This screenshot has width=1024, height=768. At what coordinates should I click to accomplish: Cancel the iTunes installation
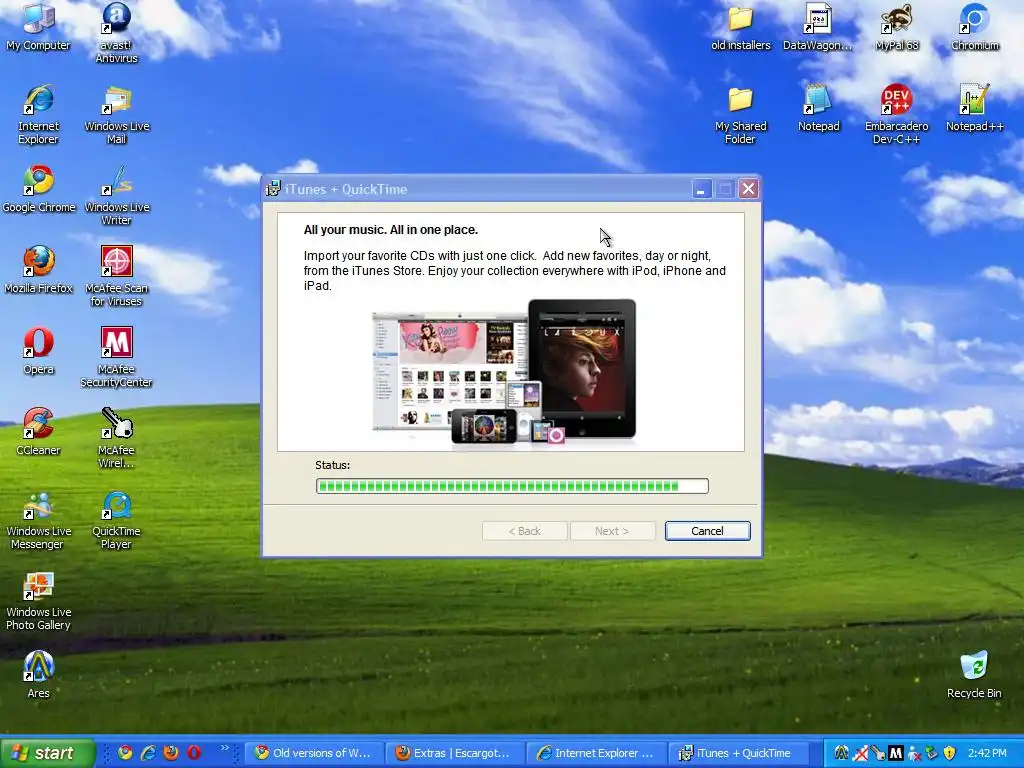(x=707, y=531)
